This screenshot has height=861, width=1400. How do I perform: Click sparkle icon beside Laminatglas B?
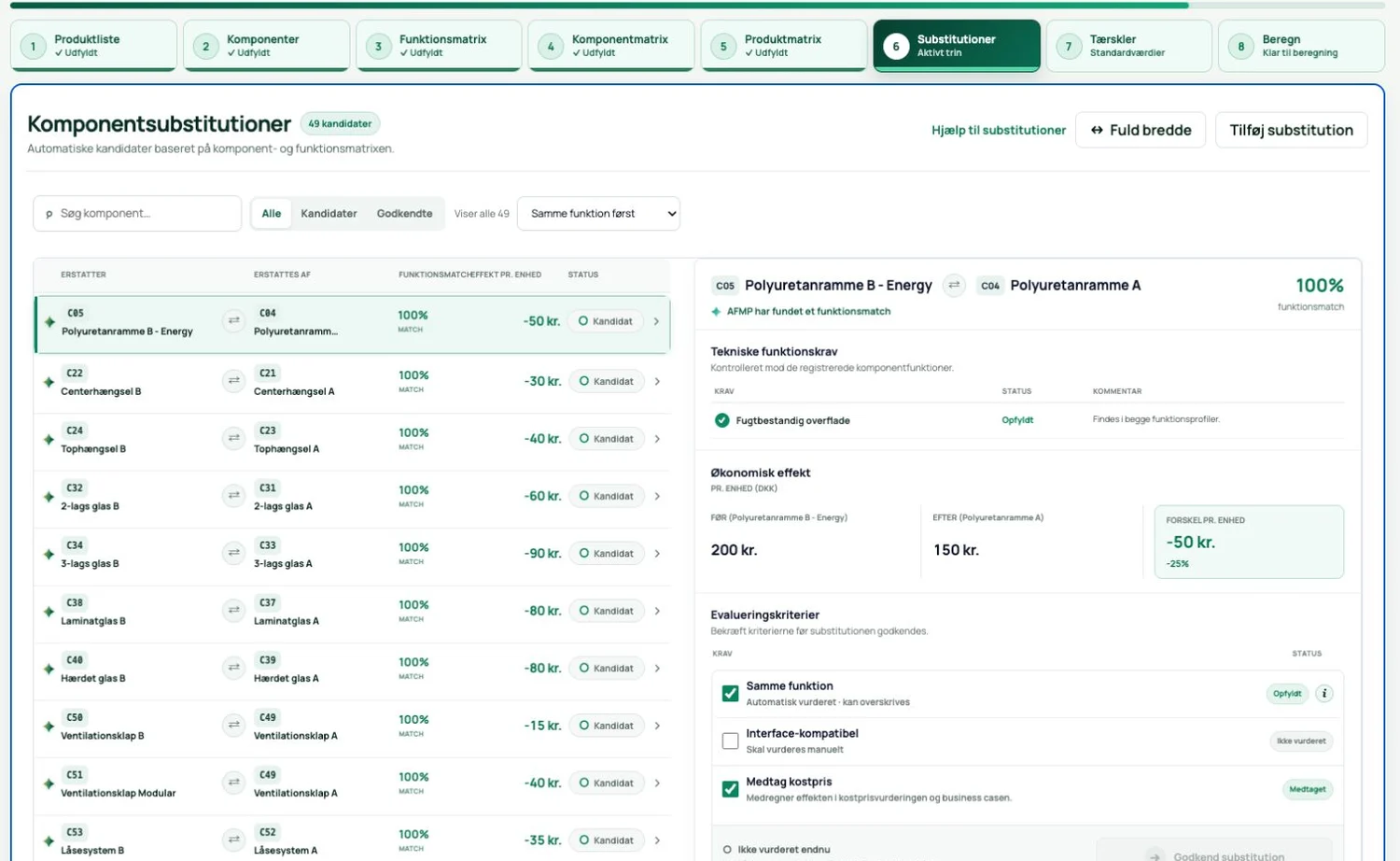click(x=49, y=612)
